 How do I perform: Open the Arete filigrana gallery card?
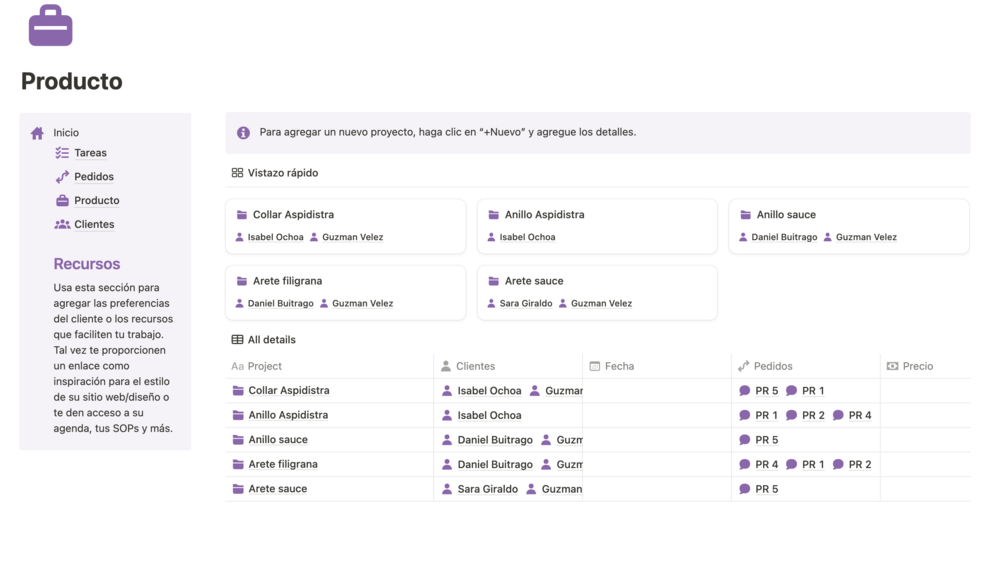pos(345,292)
